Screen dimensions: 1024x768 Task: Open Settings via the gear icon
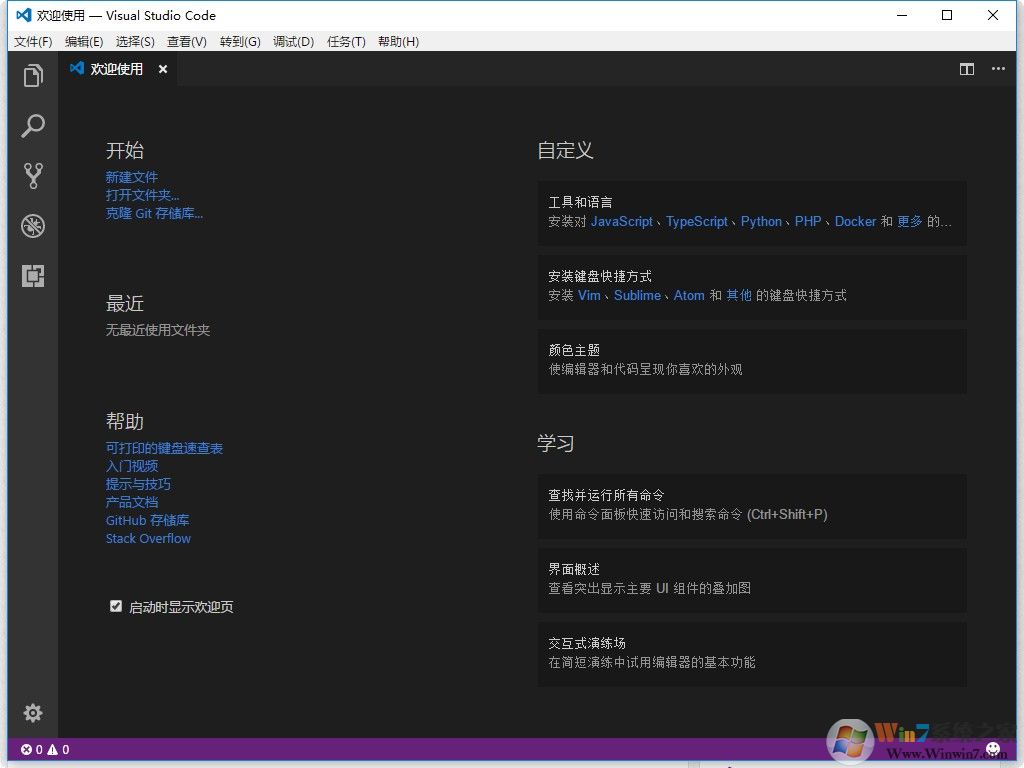pyautogui.click(x=33, y=713)
